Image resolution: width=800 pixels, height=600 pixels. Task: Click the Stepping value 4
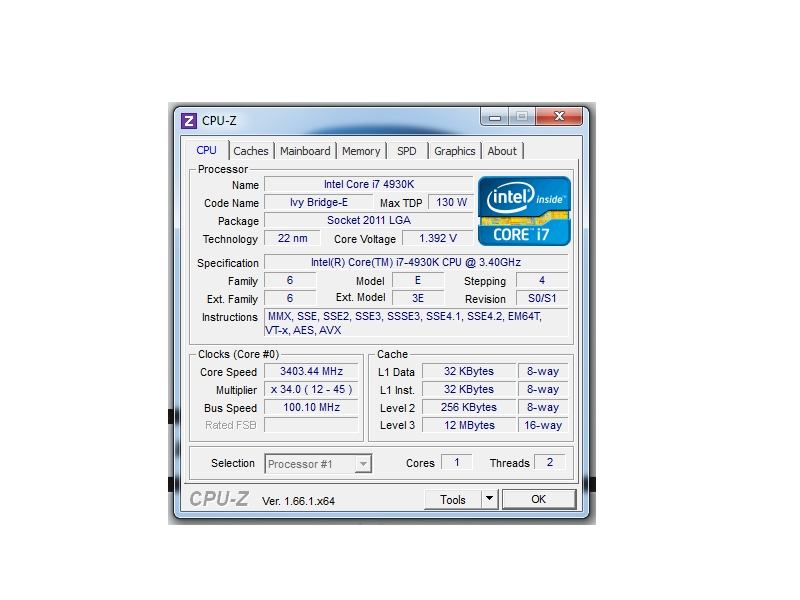point(542,280)
